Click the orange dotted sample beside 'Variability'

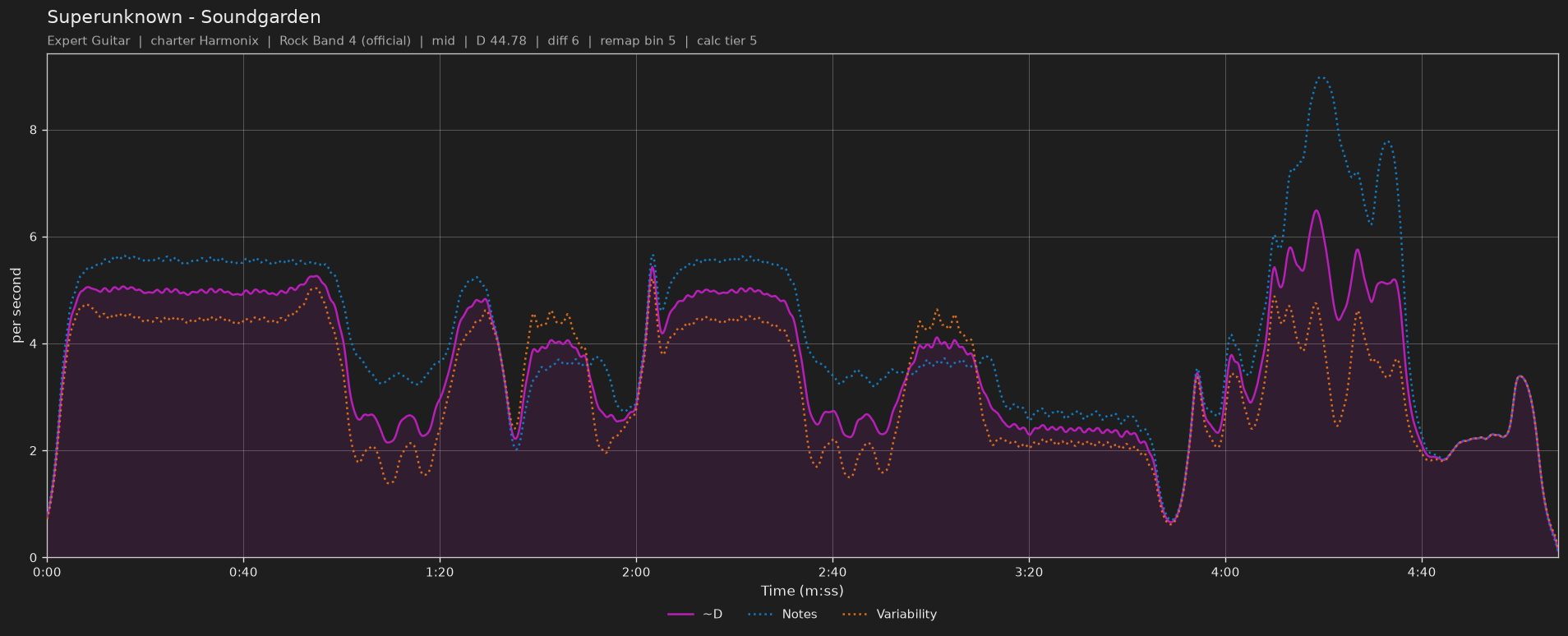tap(856, 615)
